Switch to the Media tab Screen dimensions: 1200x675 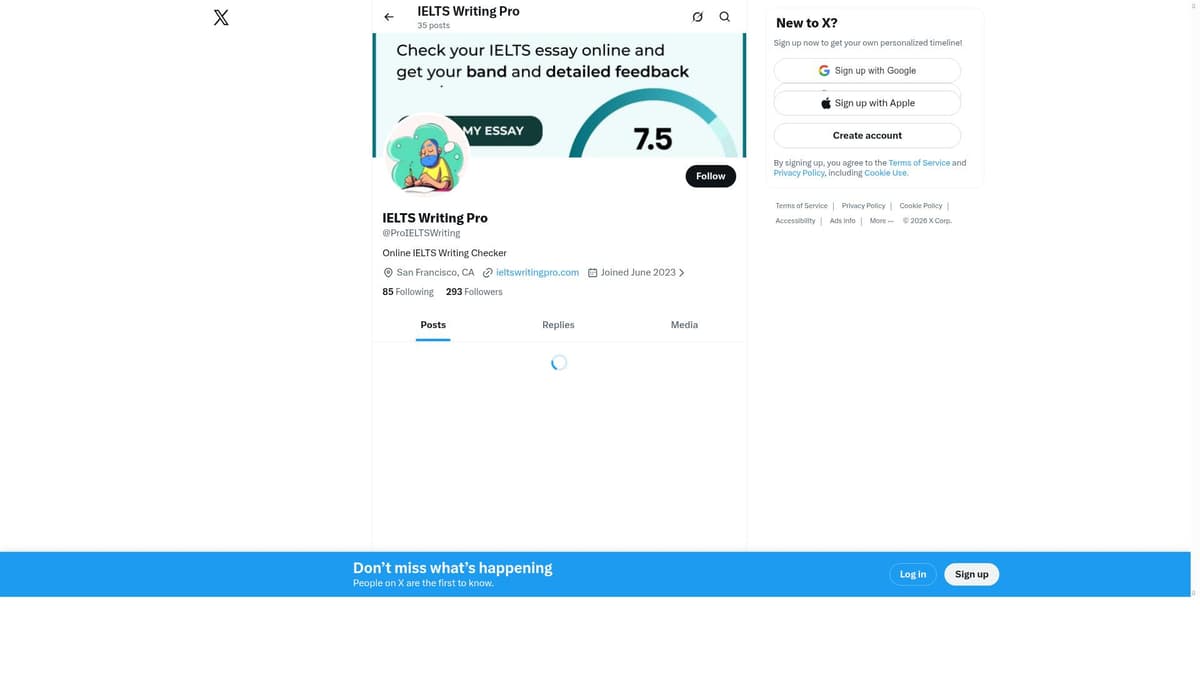coord(684,325)
